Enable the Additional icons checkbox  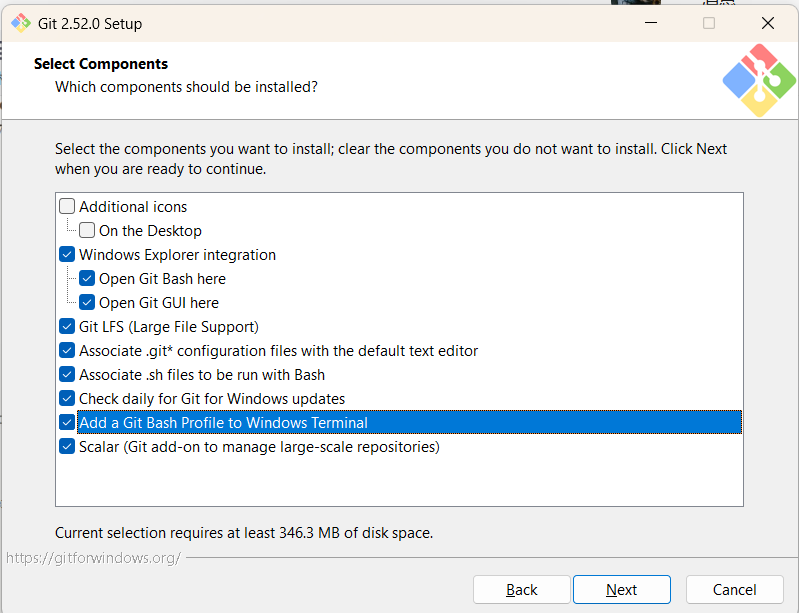[x=67, y=206]
